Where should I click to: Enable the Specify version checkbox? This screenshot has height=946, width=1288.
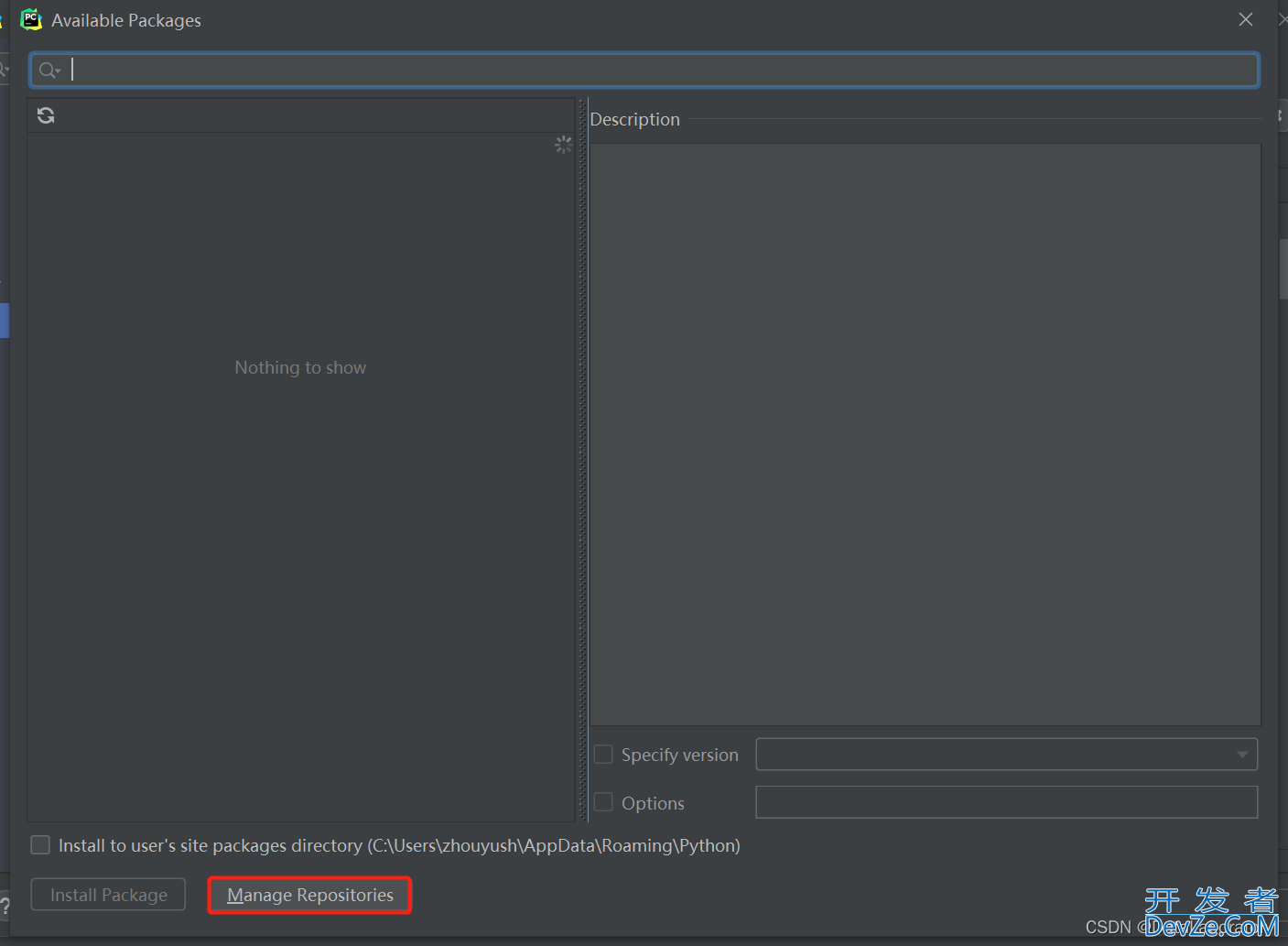pos(603,755)
